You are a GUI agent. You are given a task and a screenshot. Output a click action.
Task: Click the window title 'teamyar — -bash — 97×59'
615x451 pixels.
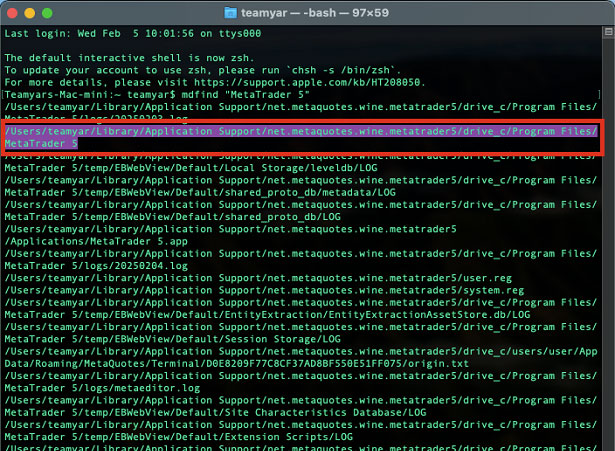(x=315, y=13)
